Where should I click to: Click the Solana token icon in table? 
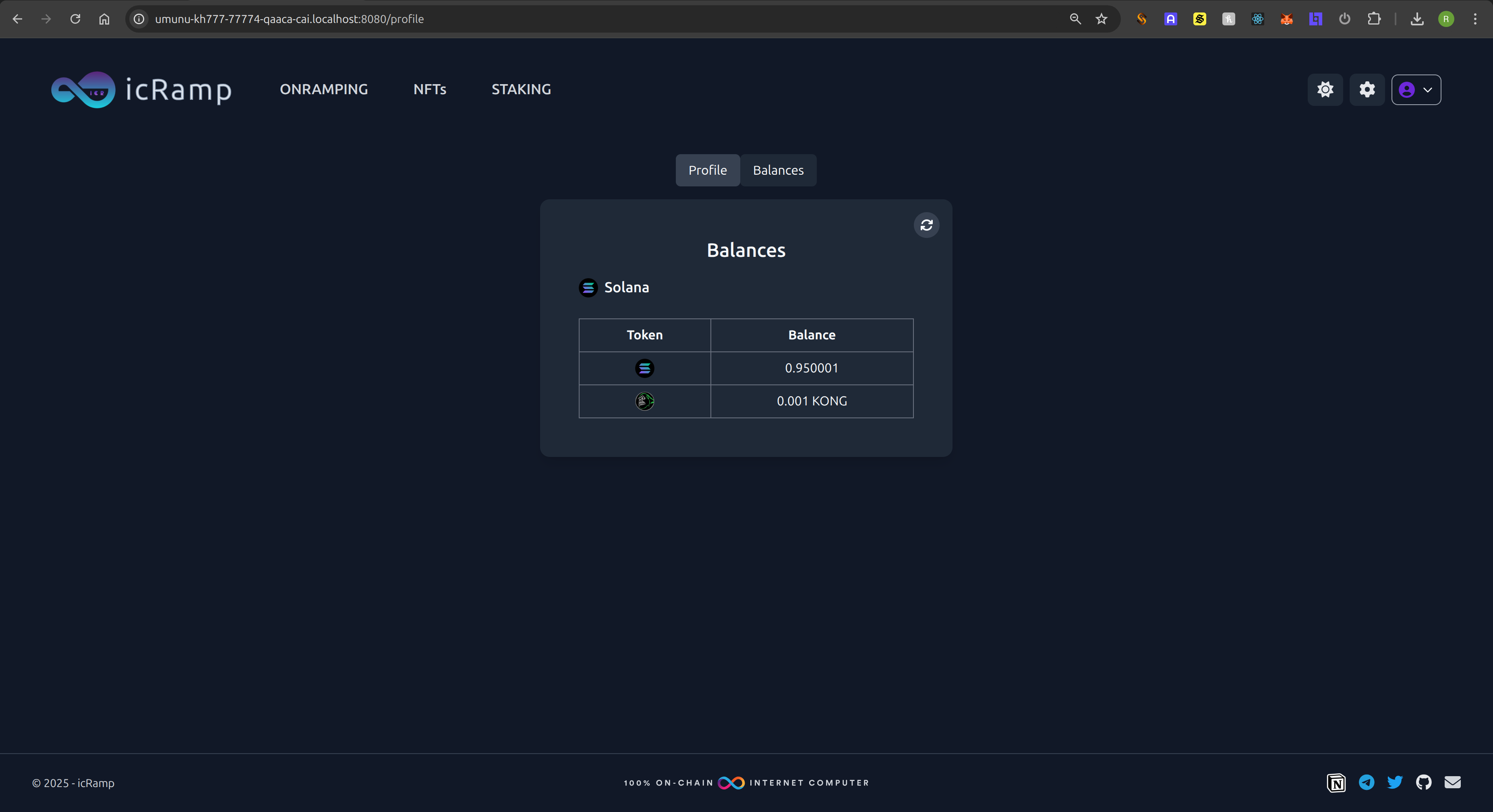pyautogui.click(x=644, y=368)
